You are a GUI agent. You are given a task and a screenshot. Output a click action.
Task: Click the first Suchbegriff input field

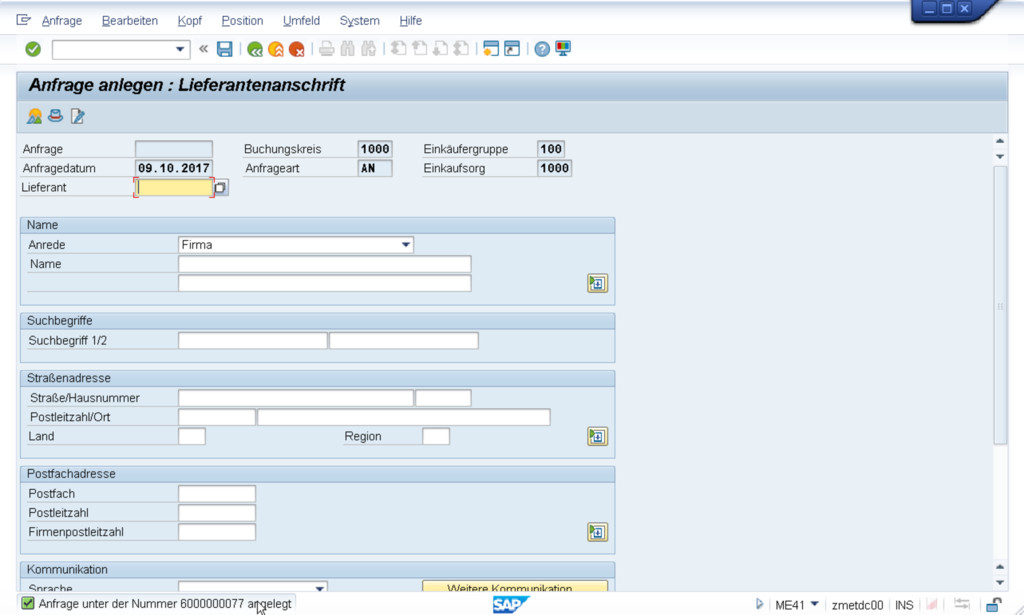coord(252,340)
